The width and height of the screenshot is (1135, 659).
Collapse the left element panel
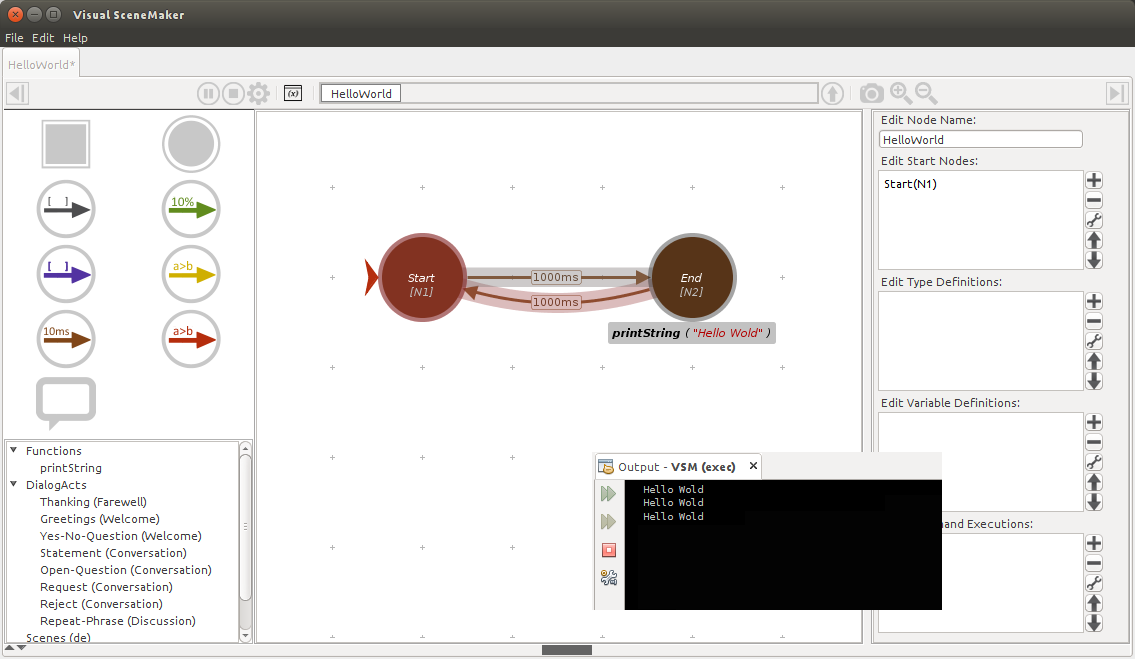pyautogui.click(x=17, y=93)
